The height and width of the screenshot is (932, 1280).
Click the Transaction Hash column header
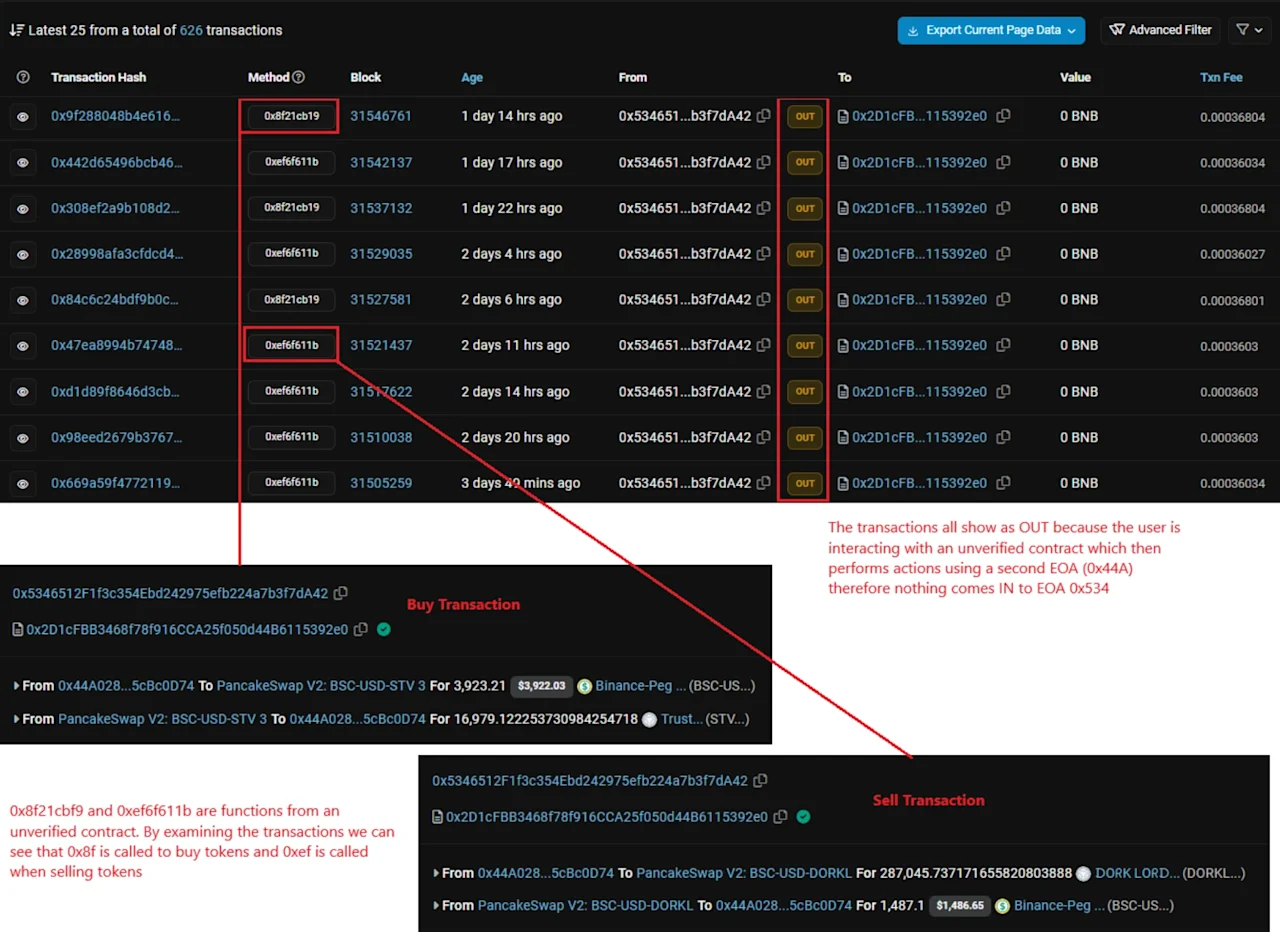(x=99, y=77)
